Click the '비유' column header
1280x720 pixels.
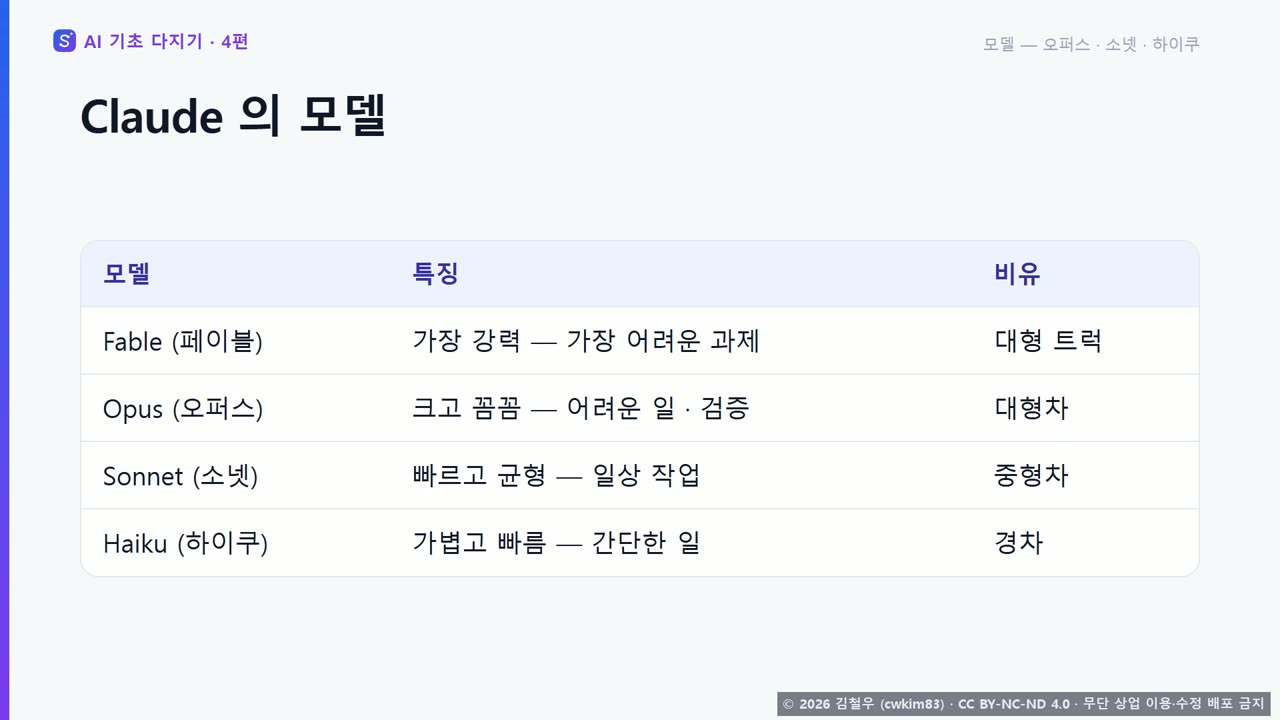coord(1017,274)
